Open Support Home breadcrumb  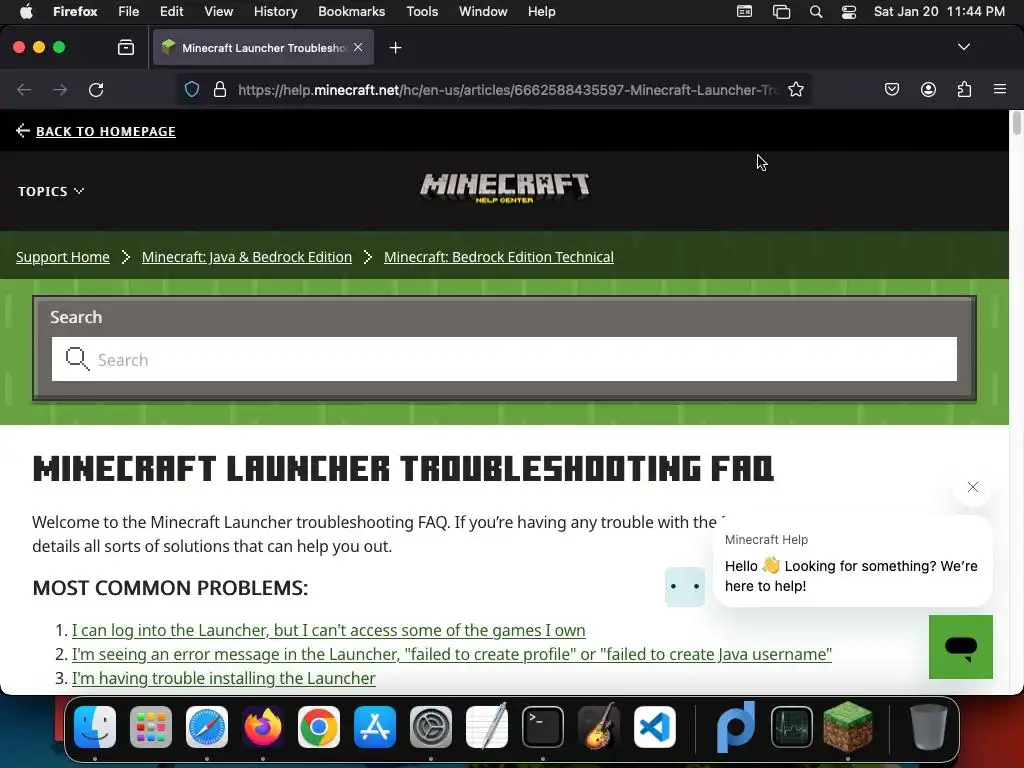click(x=63, y=257)
